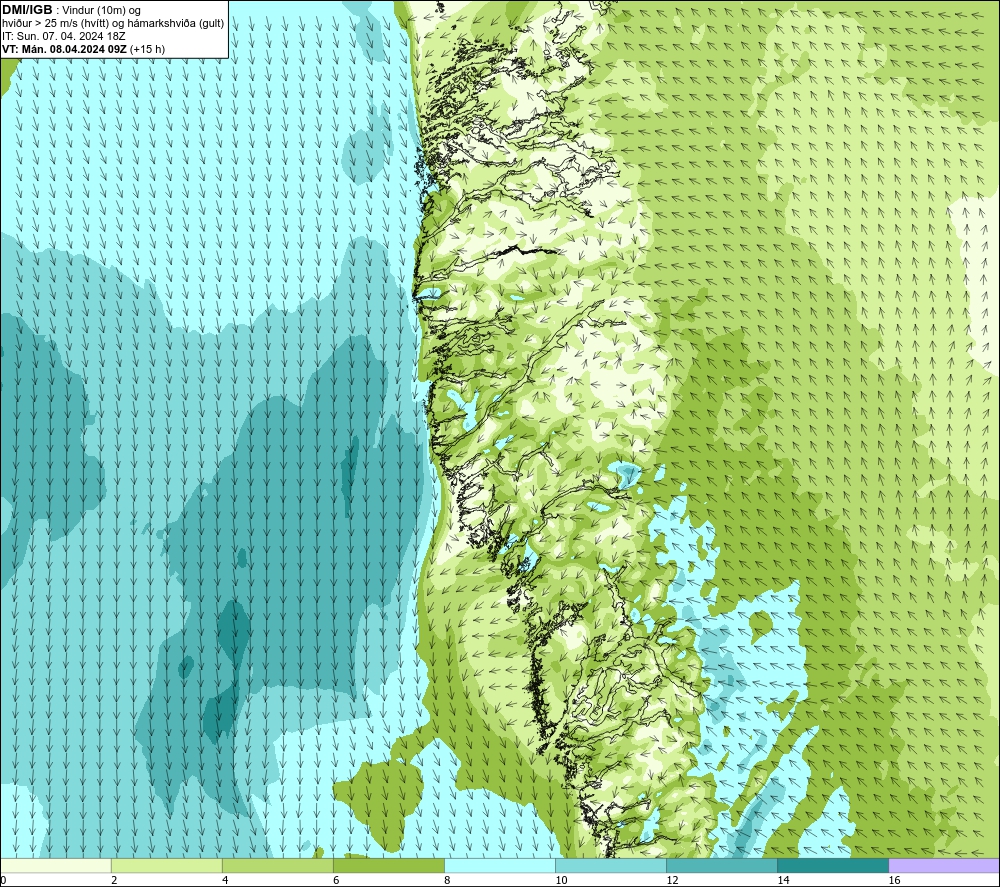Click the legend value "12"

coord(672,880)
